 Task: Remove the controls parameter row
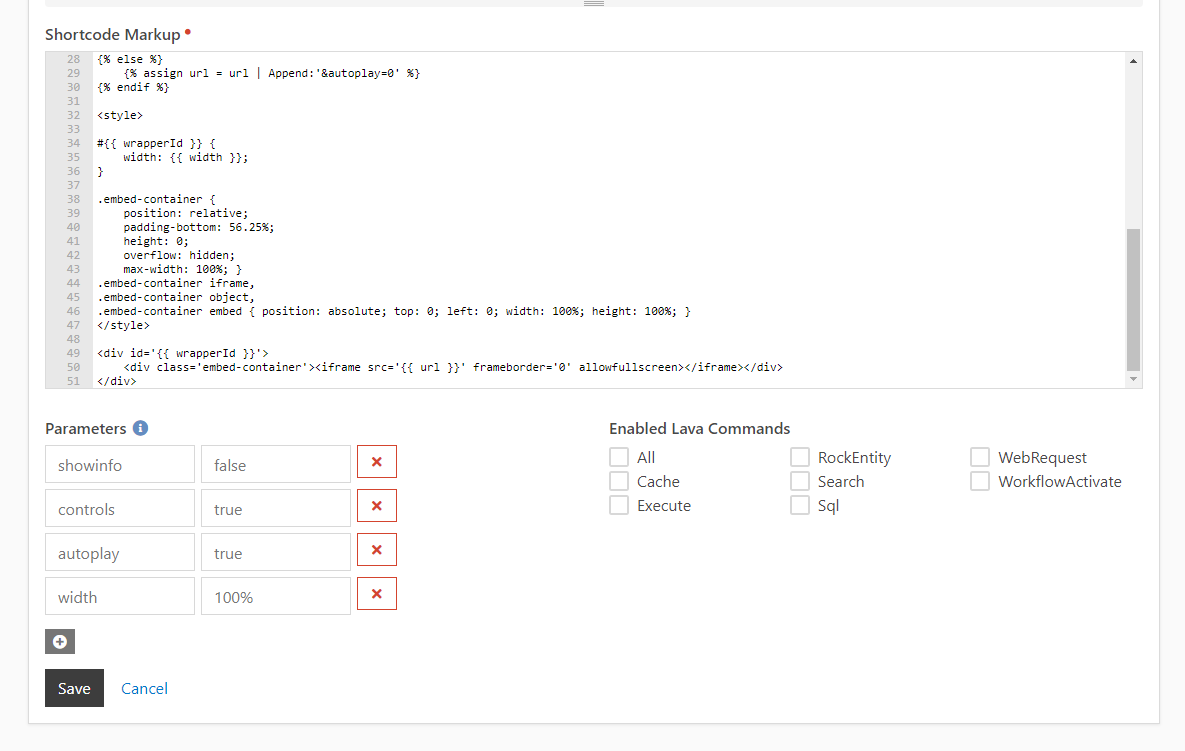[x=376, y=505]
